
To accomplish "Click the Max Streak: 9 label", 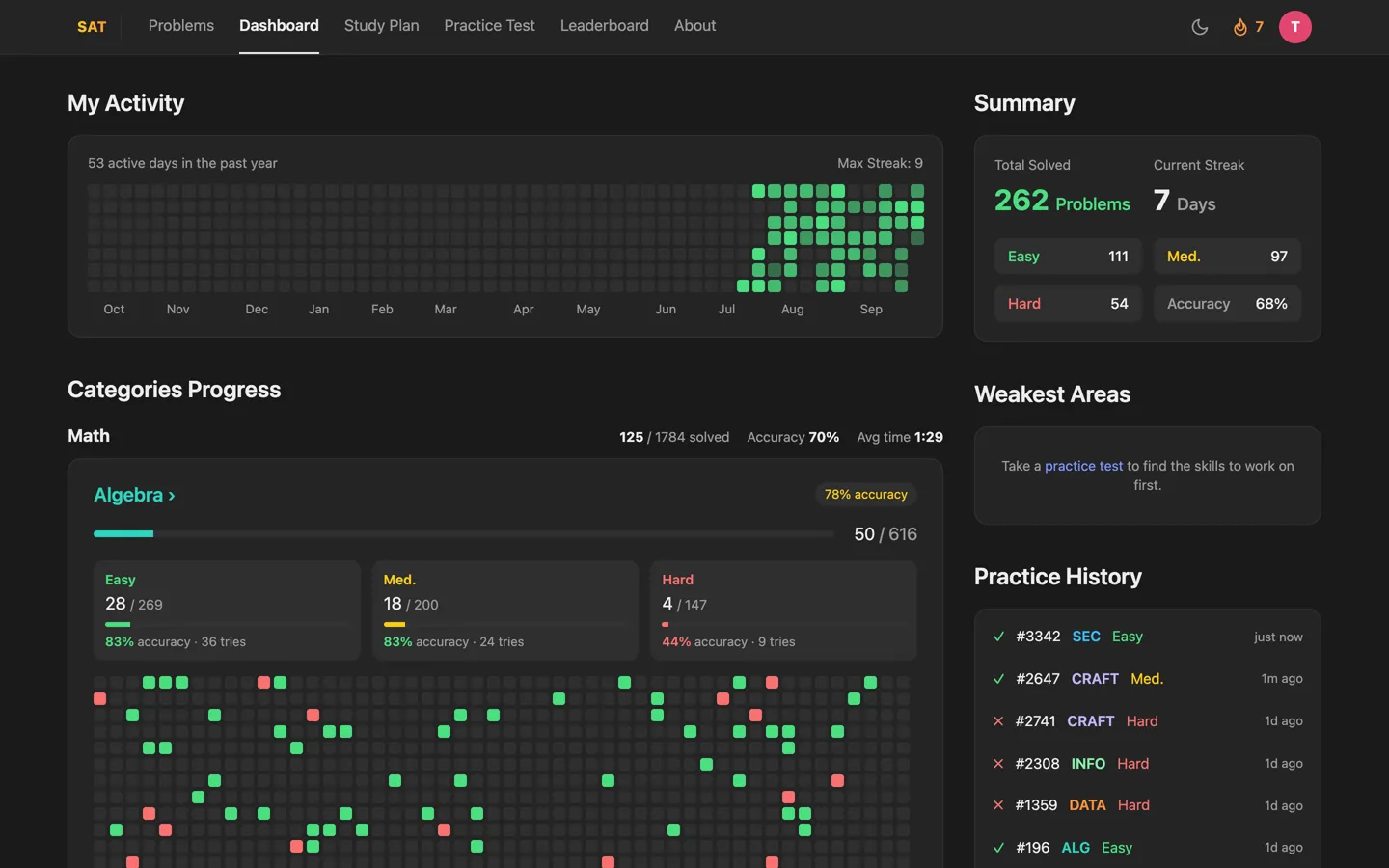I will [x=880, y=163].
